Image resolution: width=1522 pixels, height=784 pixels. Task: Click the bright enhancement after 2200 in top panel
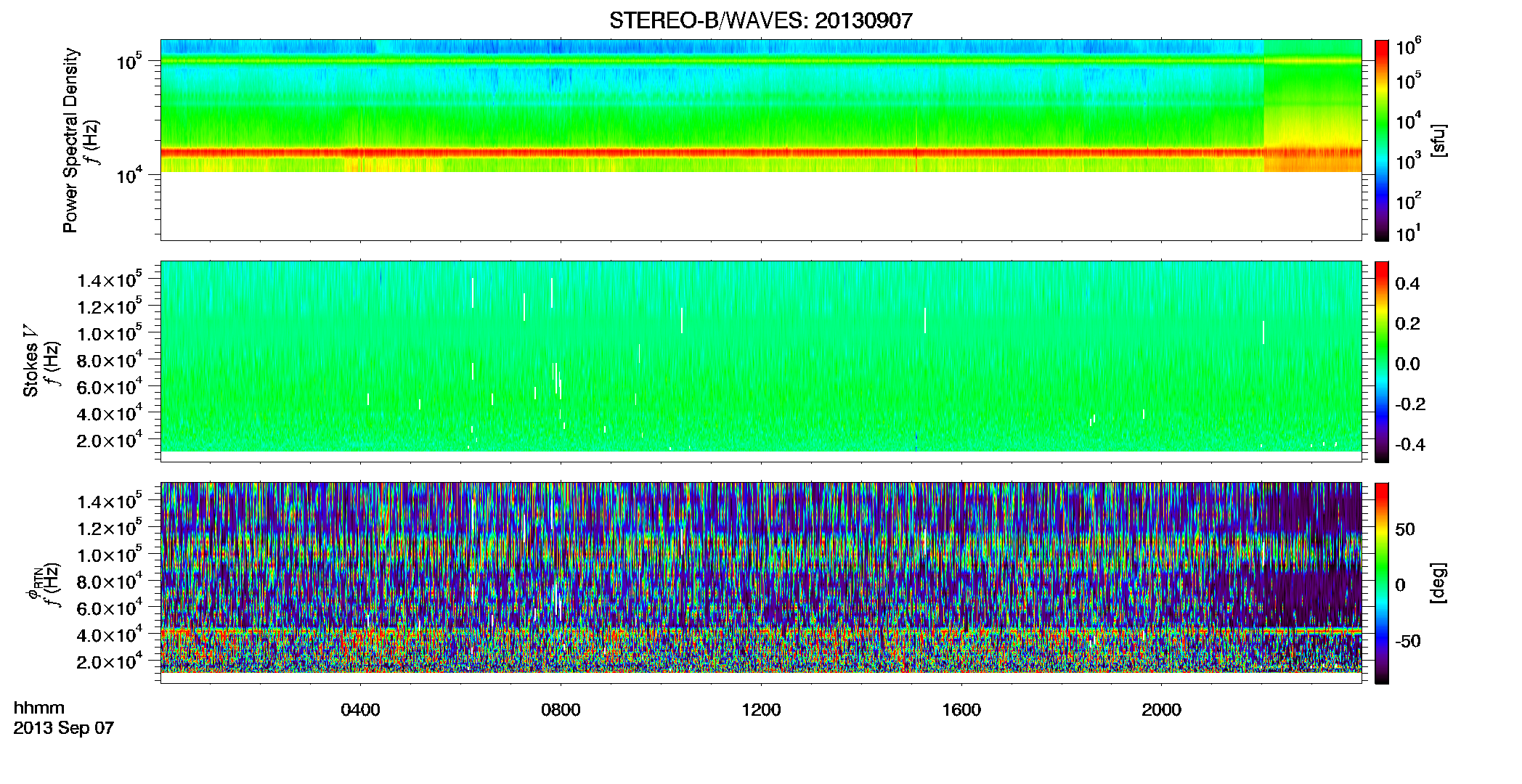[x=1313, y=106]
